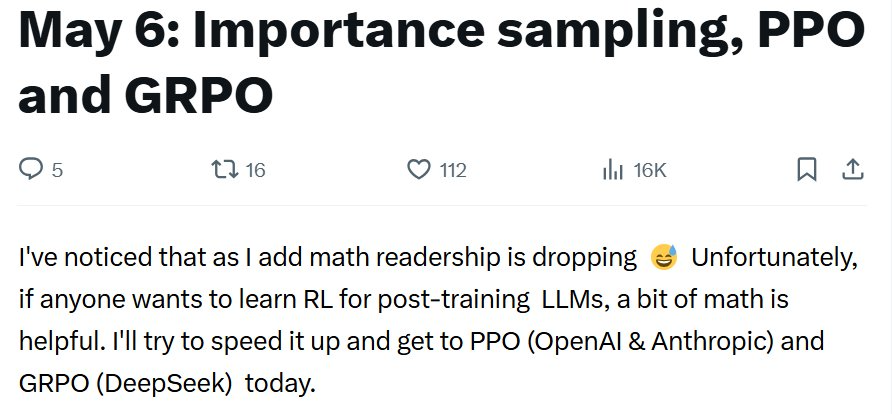Click the 'GRPO (DeepSeek)' text in the paragraph

[x=125, y=384]
